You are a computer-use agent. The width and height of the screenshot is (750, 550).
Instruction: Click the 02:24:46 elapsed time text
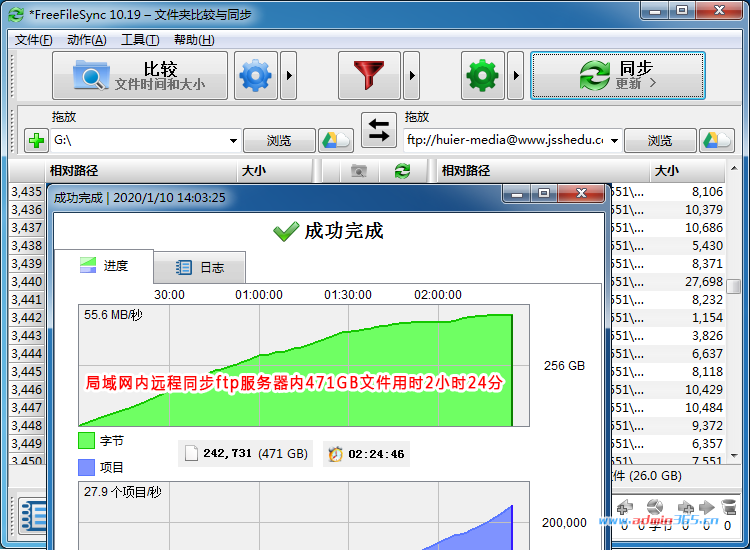[376, 454]
